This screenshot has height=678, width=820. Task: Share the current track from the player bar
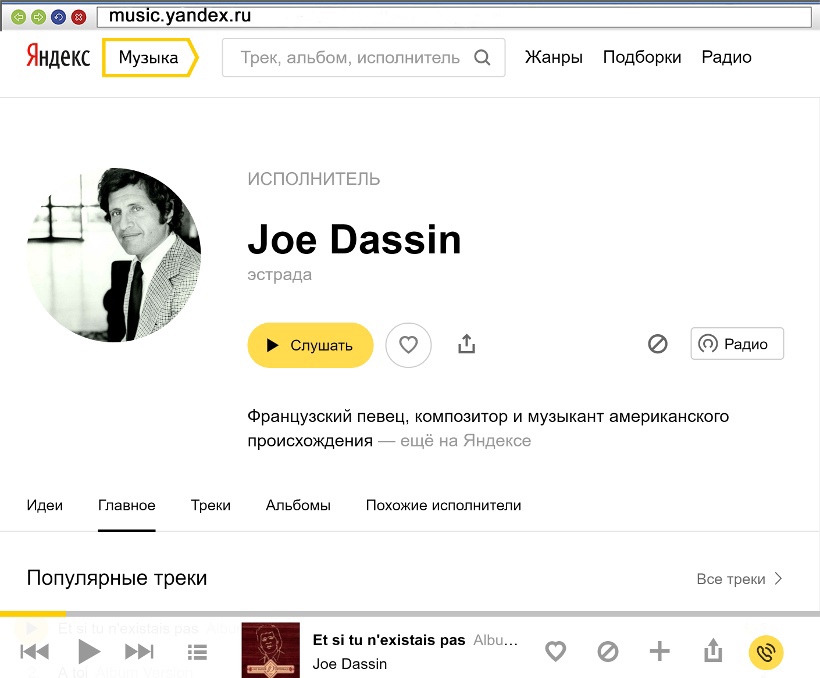[713, 652]
